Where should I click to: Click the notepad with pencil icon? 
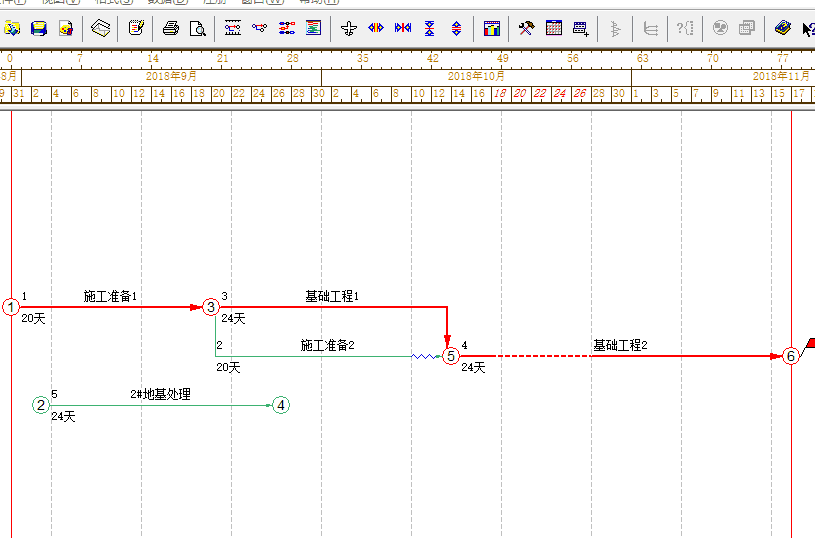(x=136, y=28)
